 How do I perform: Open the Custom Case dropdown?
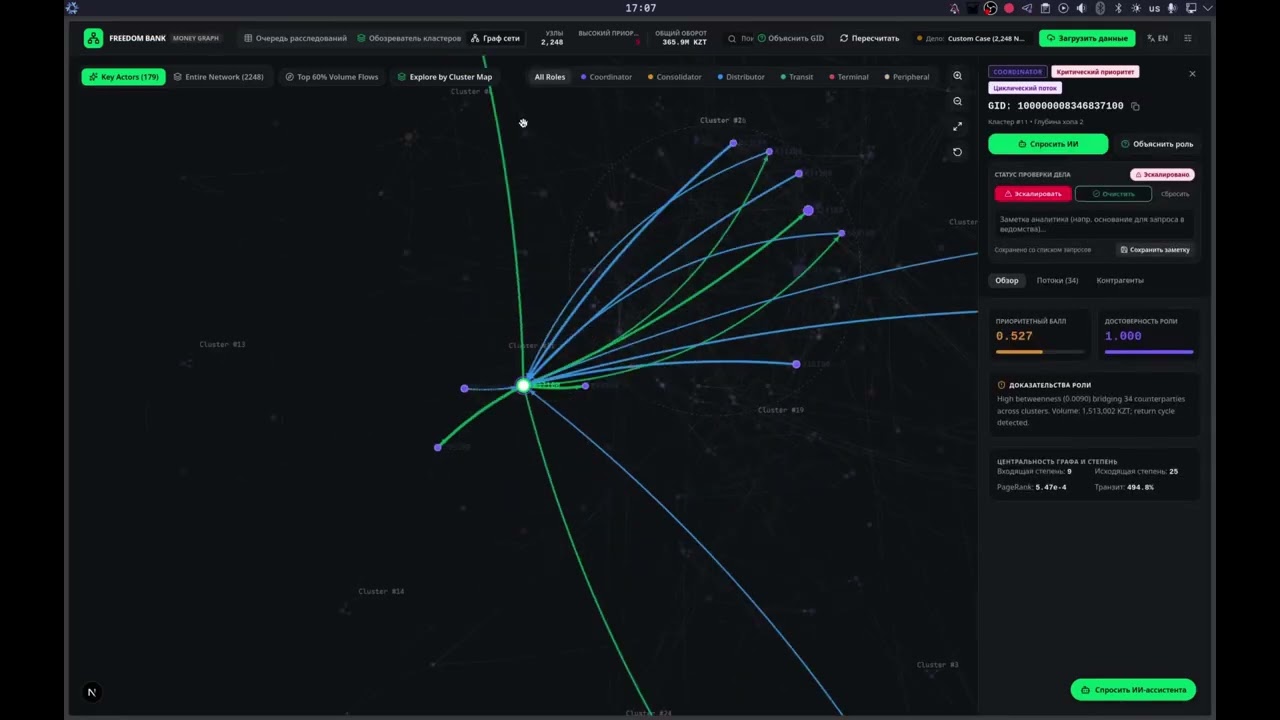click(973, 38)
